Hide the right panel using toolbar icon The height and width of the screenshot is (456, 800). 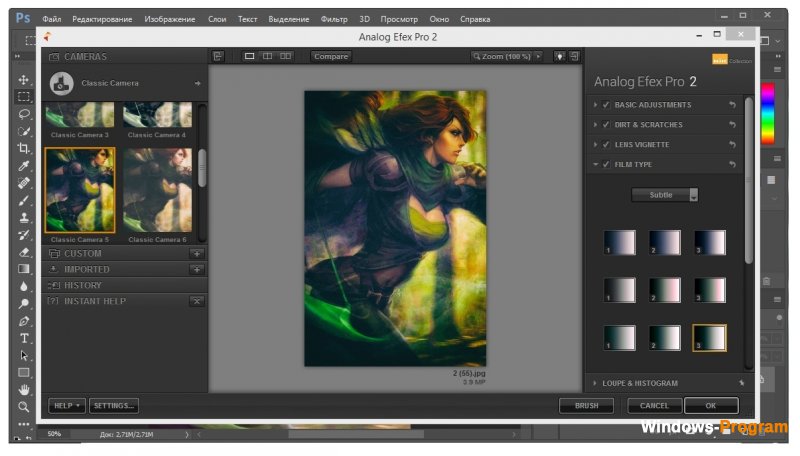pyautogui.click(x=574, y=56)
